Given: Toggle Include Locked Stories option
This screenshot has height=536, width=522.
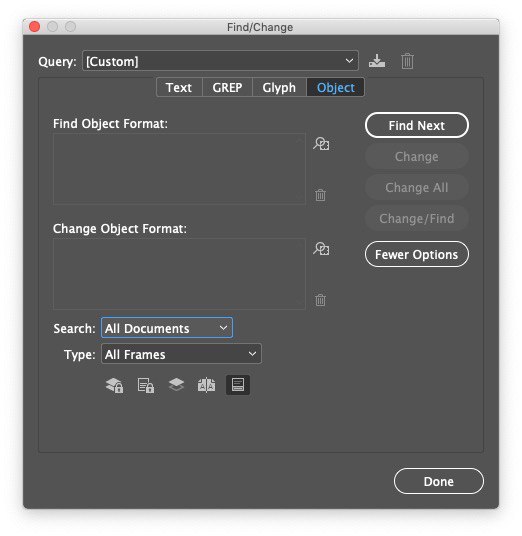Looking at the screenshot, I should [x=146, y=385].
